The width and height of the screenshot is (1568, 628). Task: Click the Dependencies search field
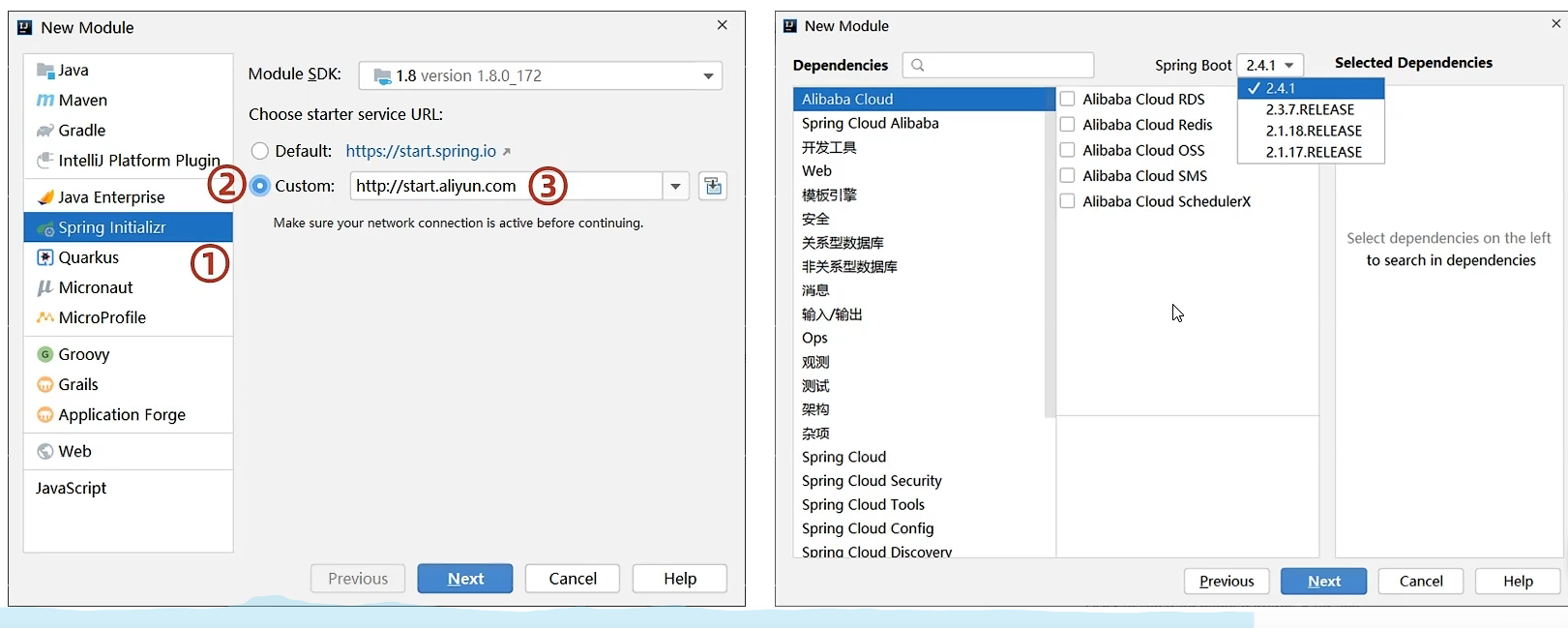point(998,65)
